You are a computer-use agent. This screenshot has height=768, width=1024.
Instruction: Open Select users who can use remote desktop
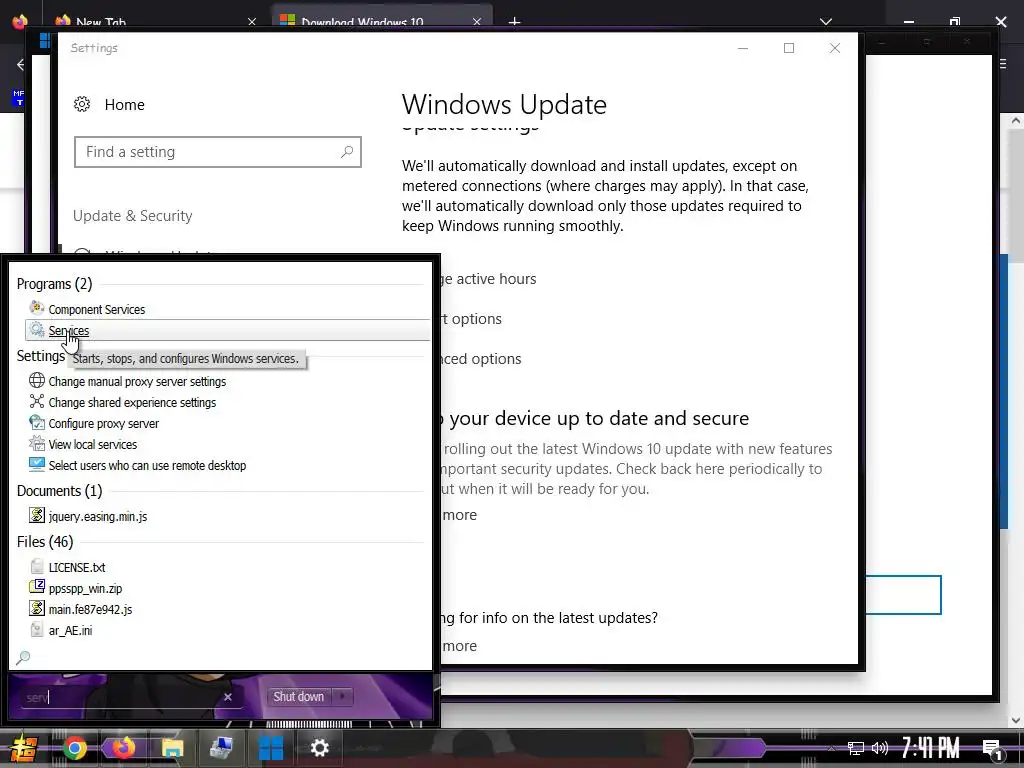coord(147,465)
